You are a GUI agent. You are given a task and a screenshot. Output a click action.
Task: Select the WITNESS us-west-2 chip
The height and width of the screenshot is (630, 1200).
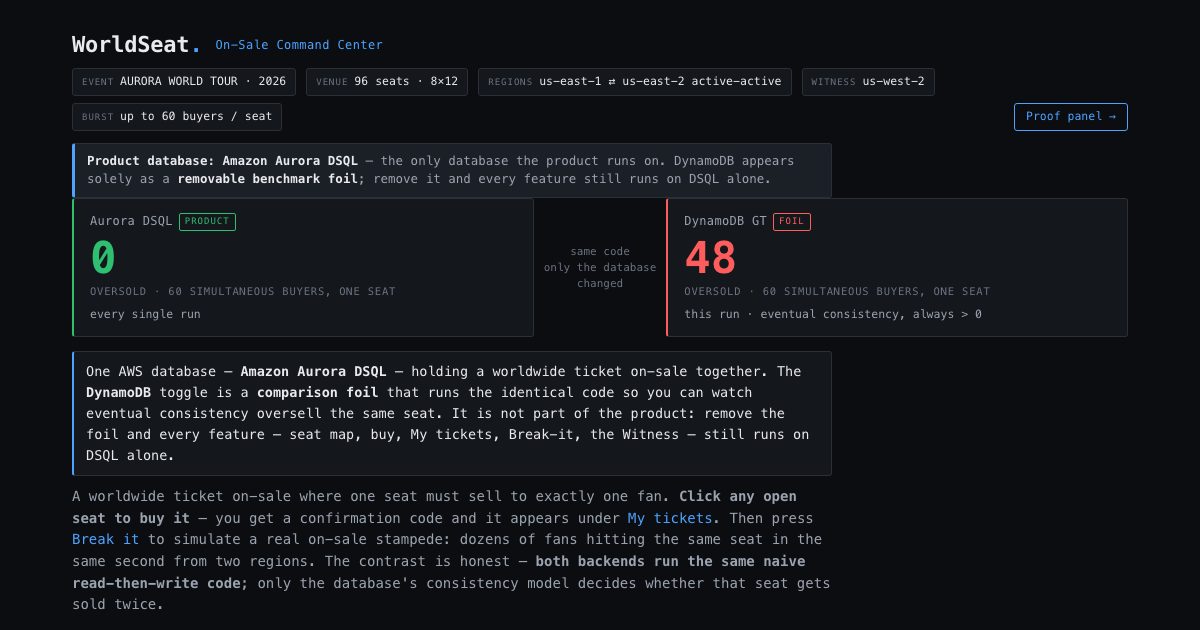pyautogui.click(x=868, y=82)
